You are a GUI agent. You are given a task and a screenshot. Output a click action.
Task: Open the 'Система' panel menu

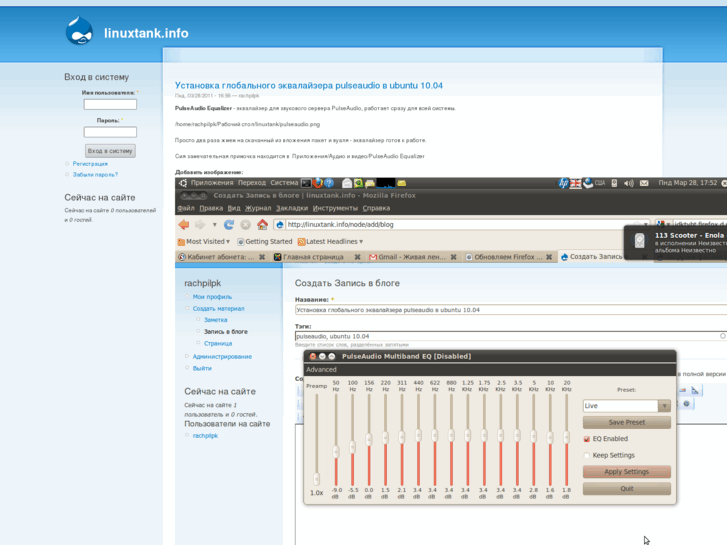(x=284, y=183)
